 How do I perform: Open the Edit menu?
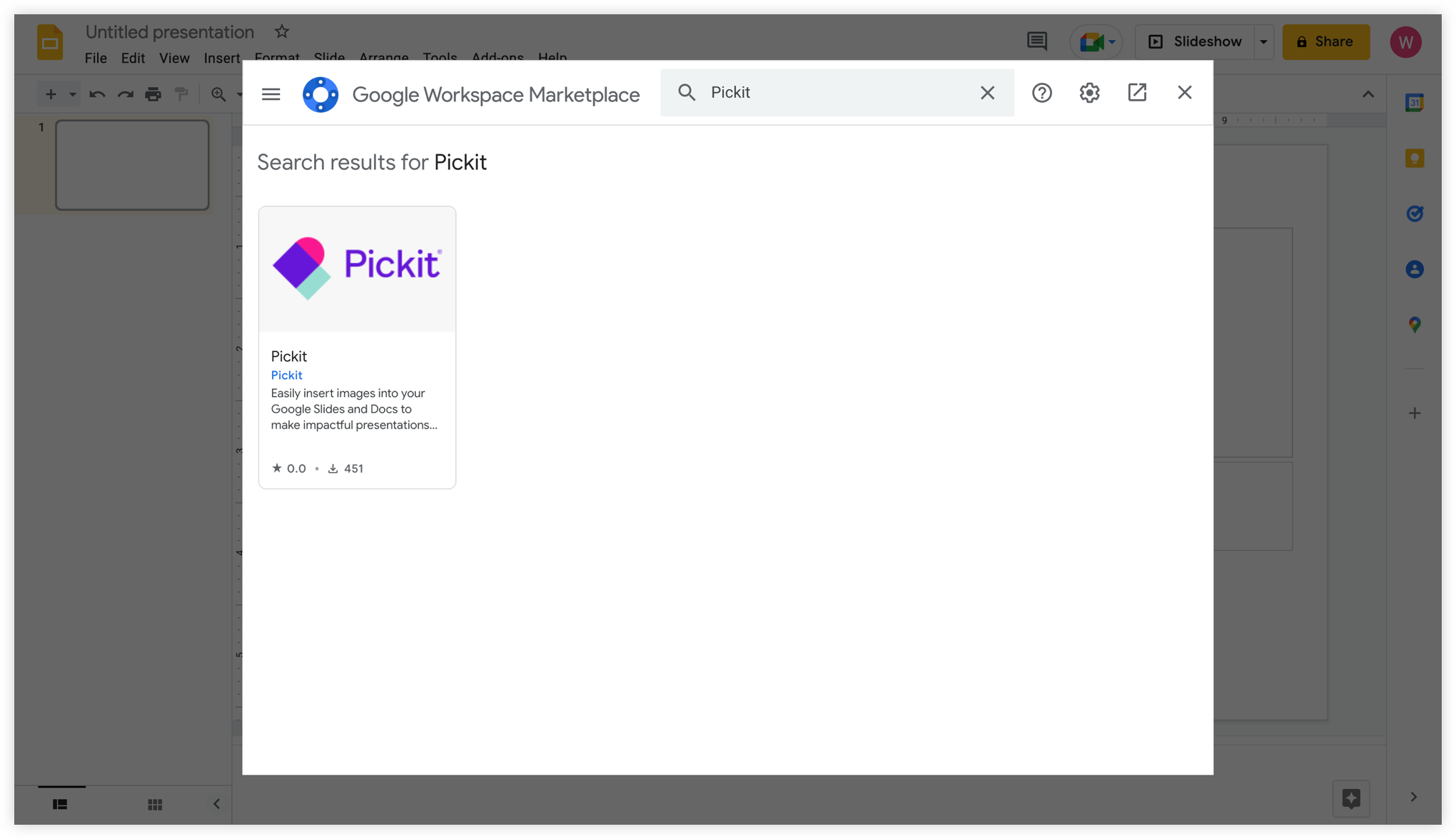click(x=133, y=58)
